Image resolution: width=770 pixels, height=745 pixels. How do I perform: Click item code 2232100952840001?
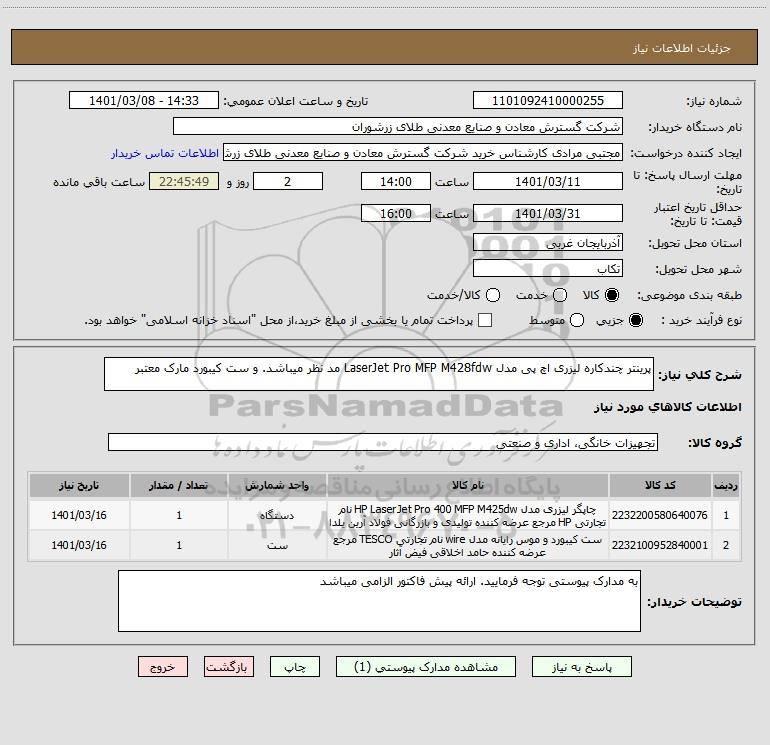pos(660,545)
